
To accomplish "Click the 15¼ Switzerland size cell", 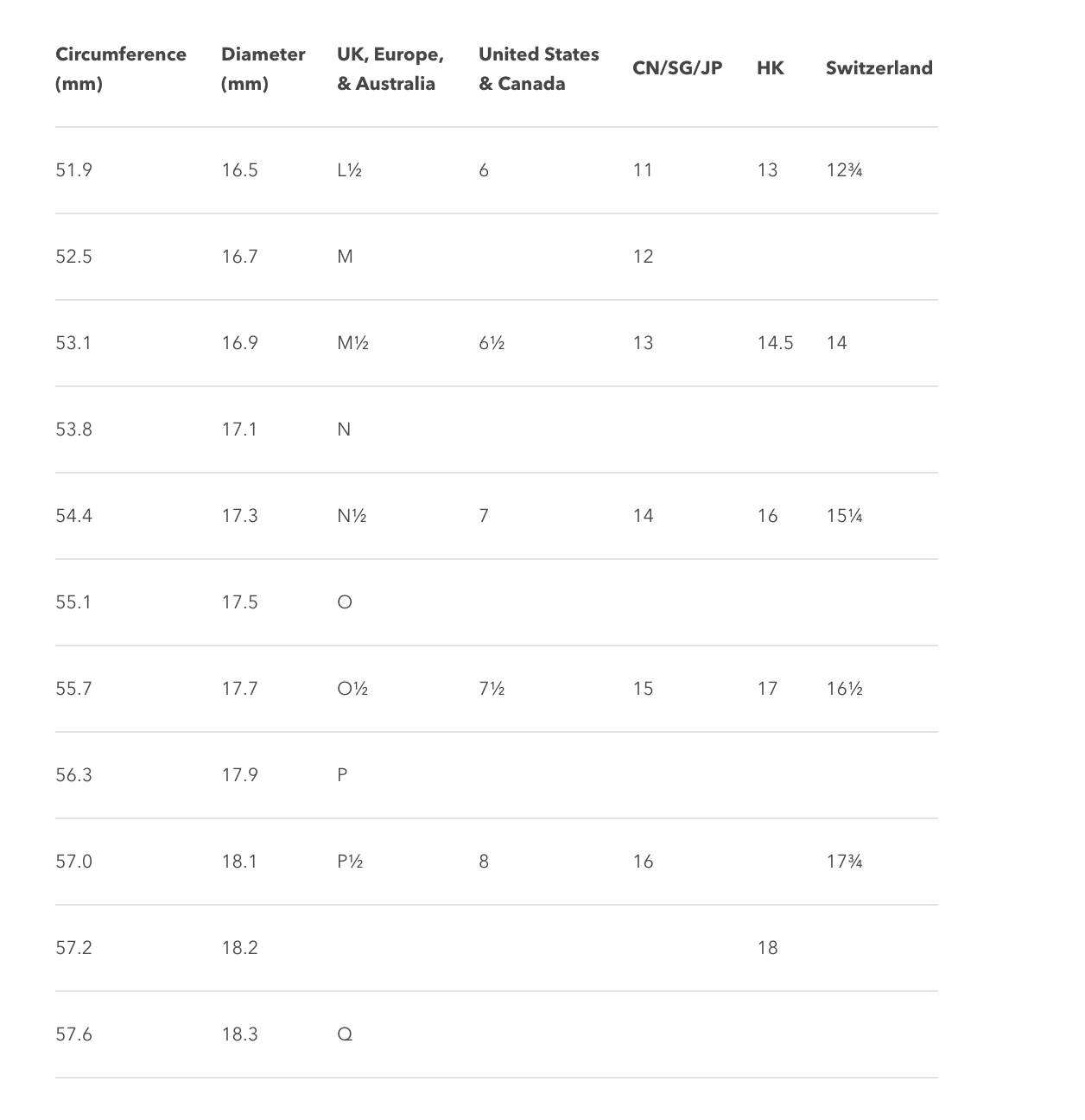I will coord(844,516).
